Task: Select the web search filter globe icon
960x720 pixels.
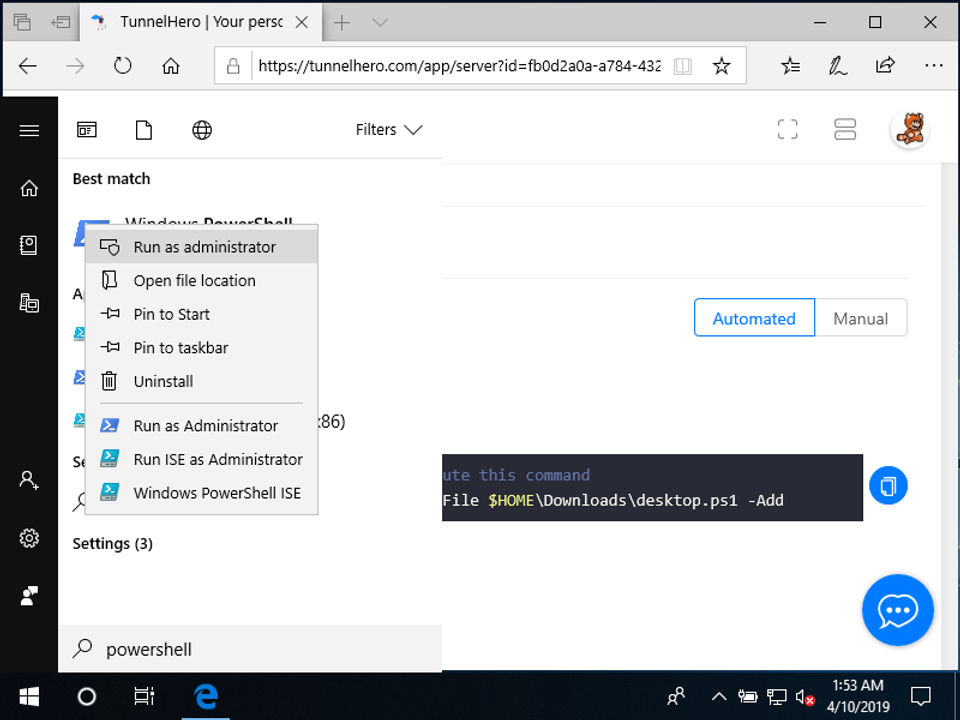Action: [202, 130]
